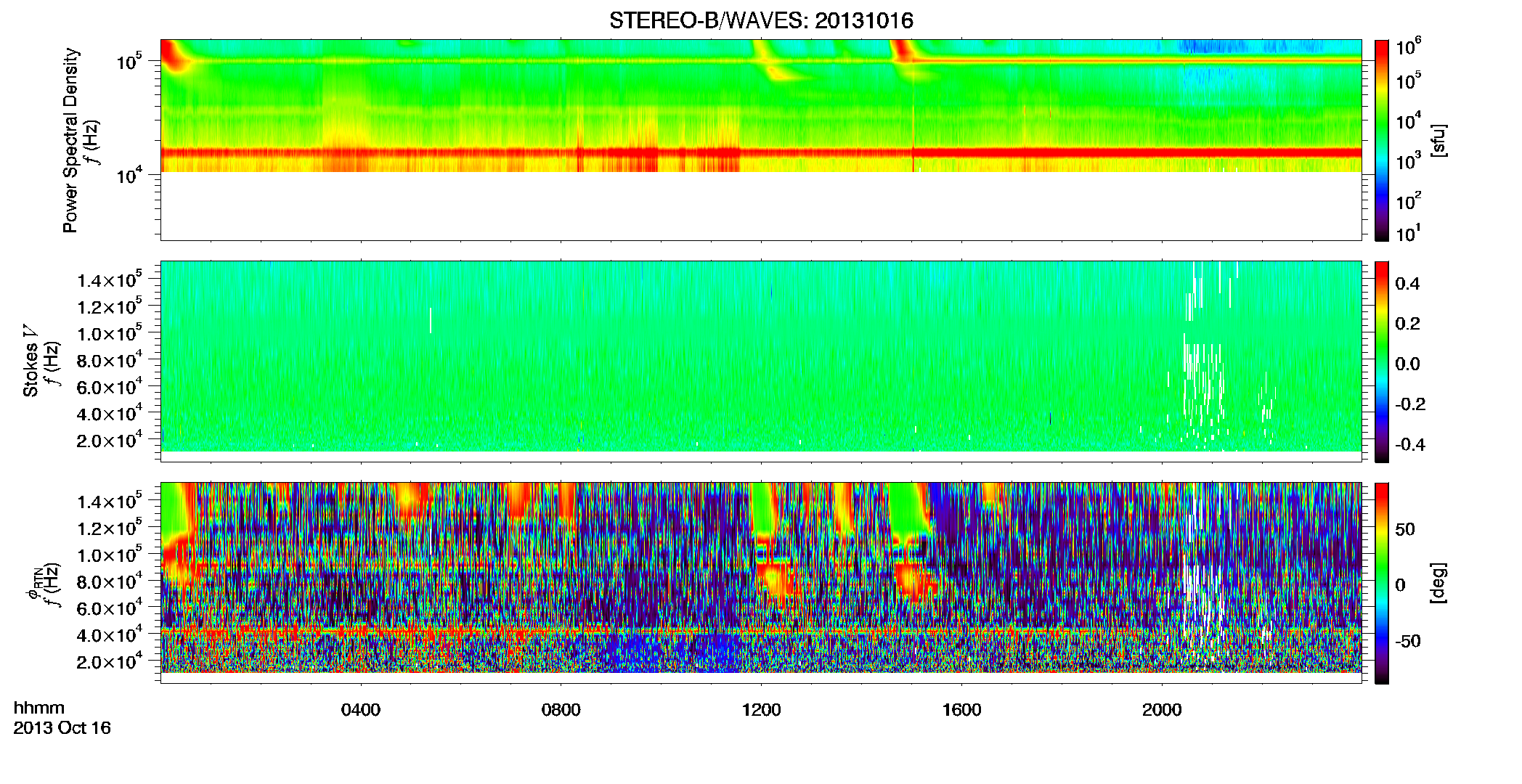Click the 1200 time axis label
1522x784 pixels.
click(762, 710)
